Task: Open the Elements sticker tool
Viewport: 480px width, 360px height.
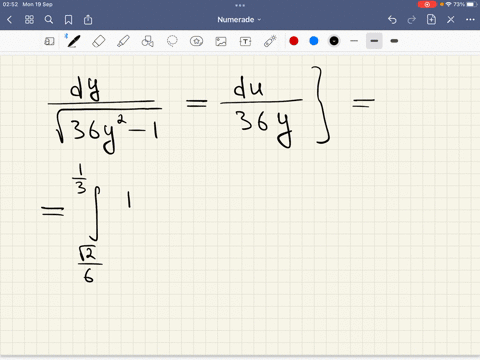Action: click(x=196, y=41)
